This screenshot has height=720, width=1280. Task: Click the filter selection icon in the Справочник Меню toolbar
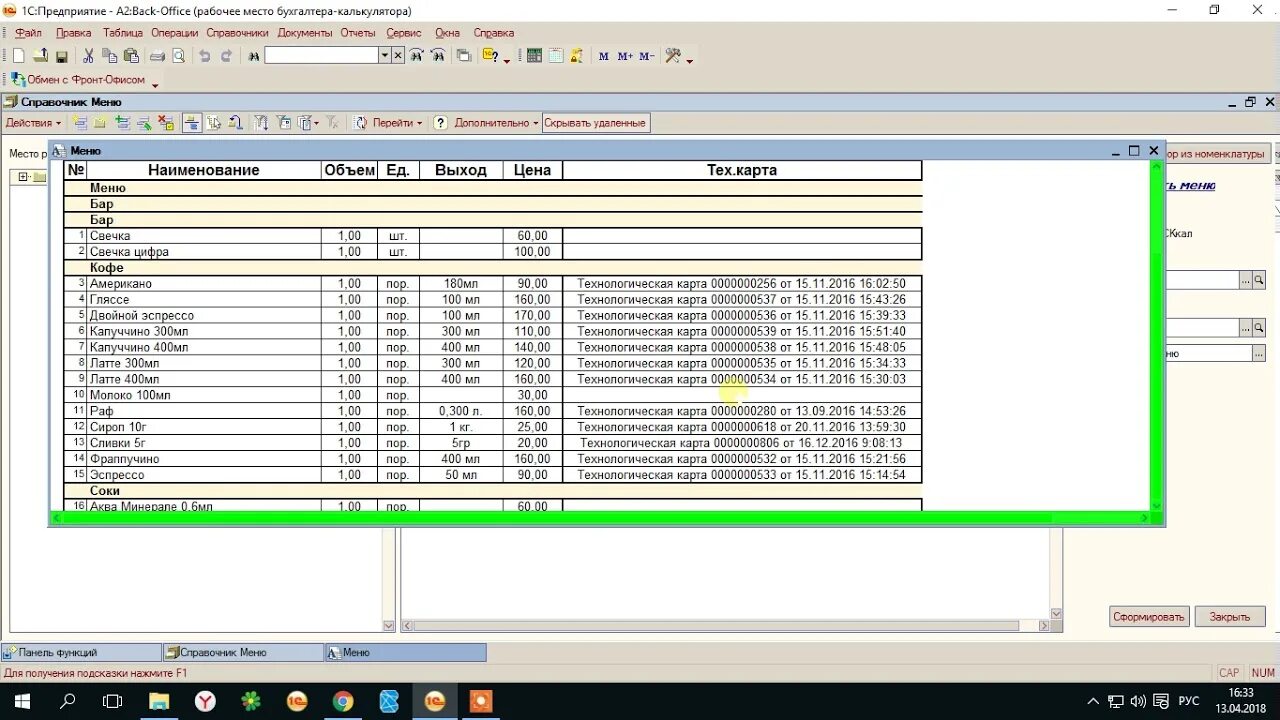(261, 123)
